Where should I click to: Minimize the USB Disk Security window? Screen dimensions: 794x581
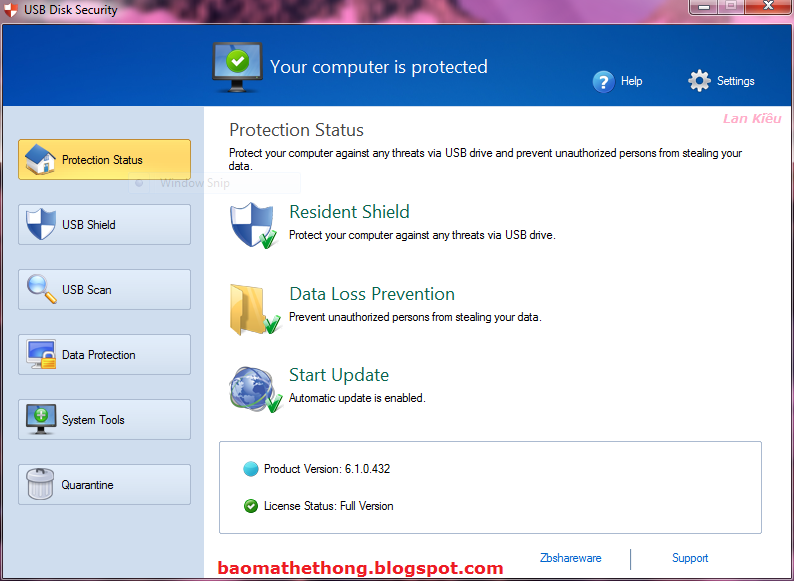(x=703, y=7)
